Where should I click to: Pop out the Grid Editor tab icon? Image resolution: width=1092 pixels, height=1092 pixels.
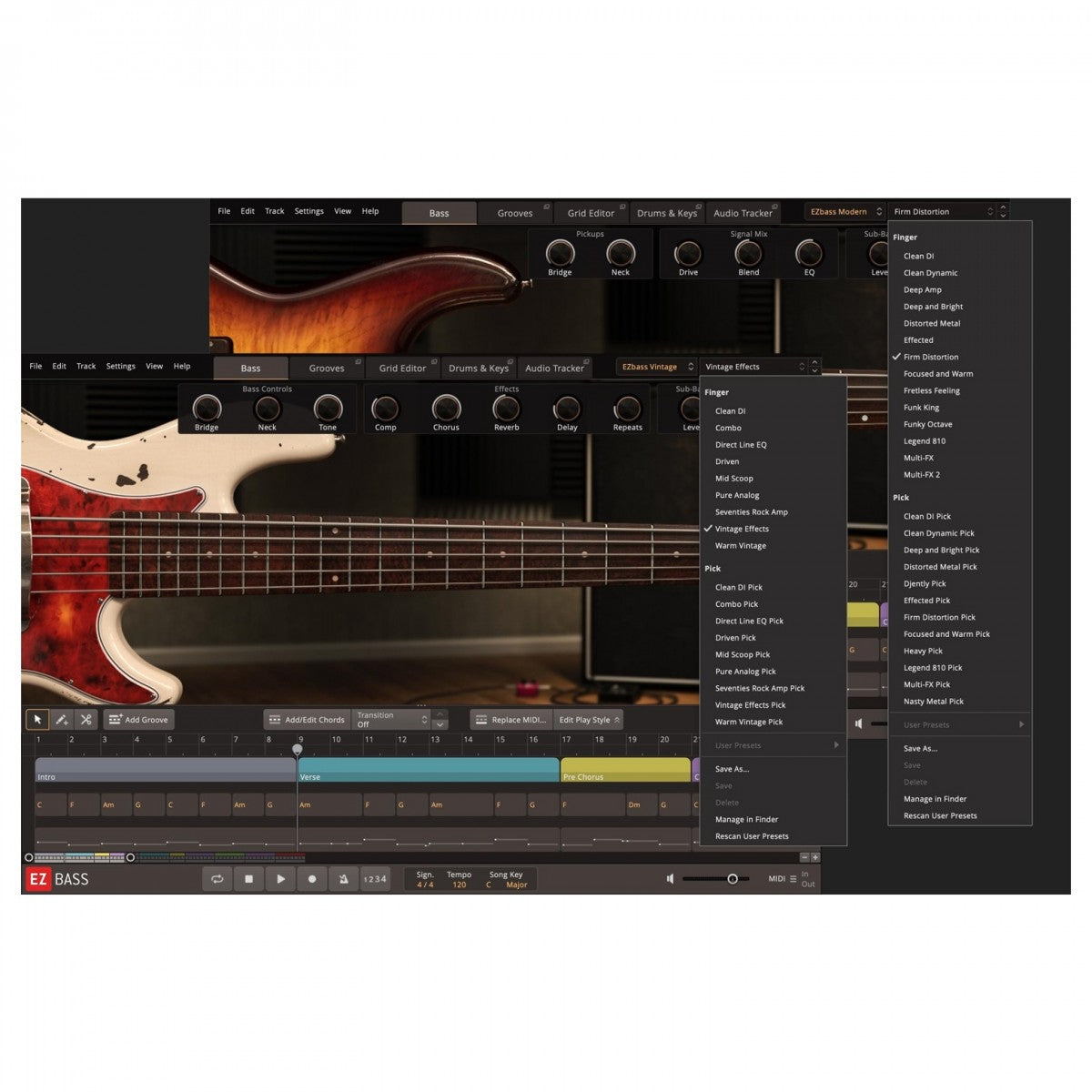click(434, 362)
